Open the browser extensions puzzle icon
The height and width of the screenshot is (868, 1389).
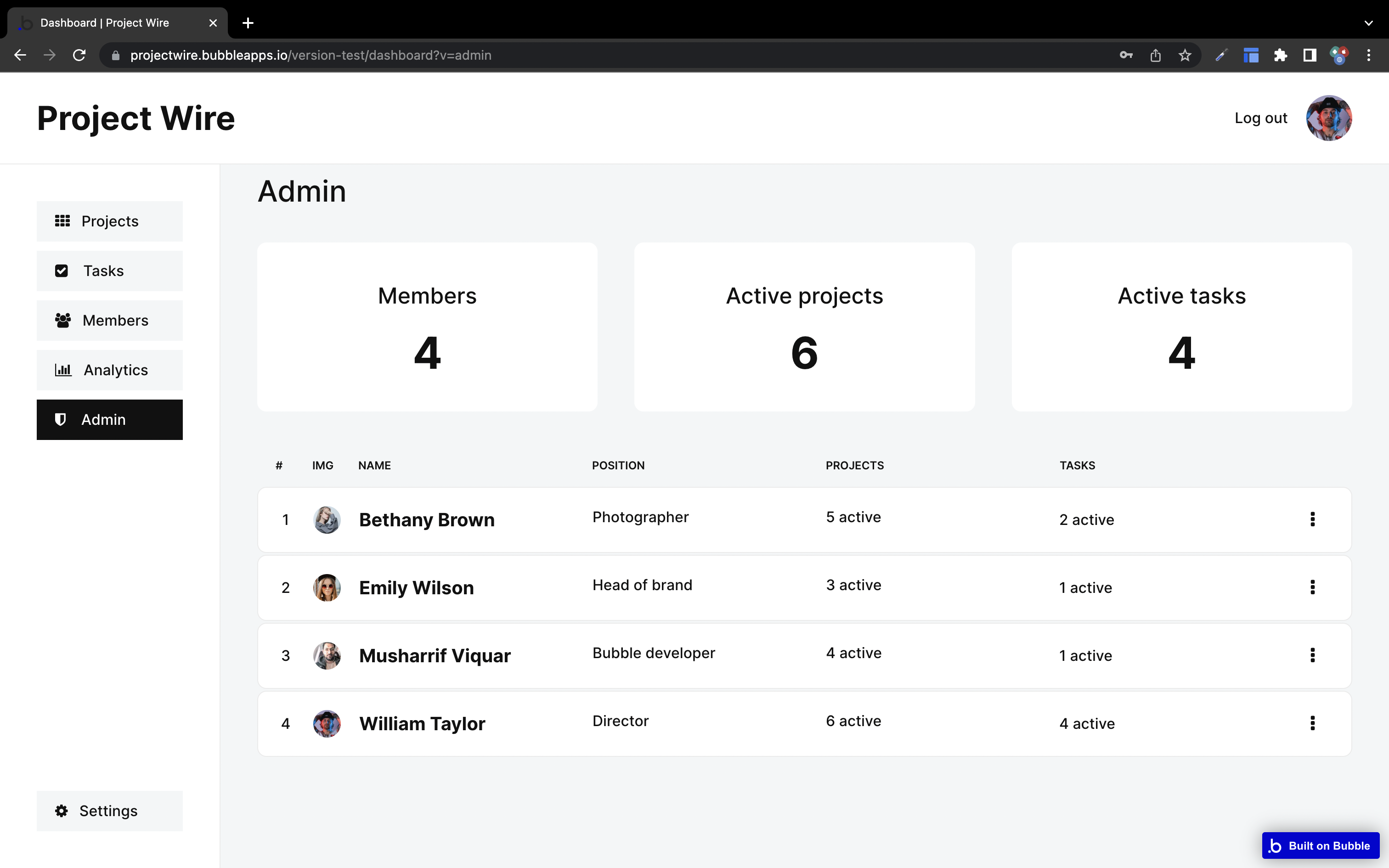1280,55
